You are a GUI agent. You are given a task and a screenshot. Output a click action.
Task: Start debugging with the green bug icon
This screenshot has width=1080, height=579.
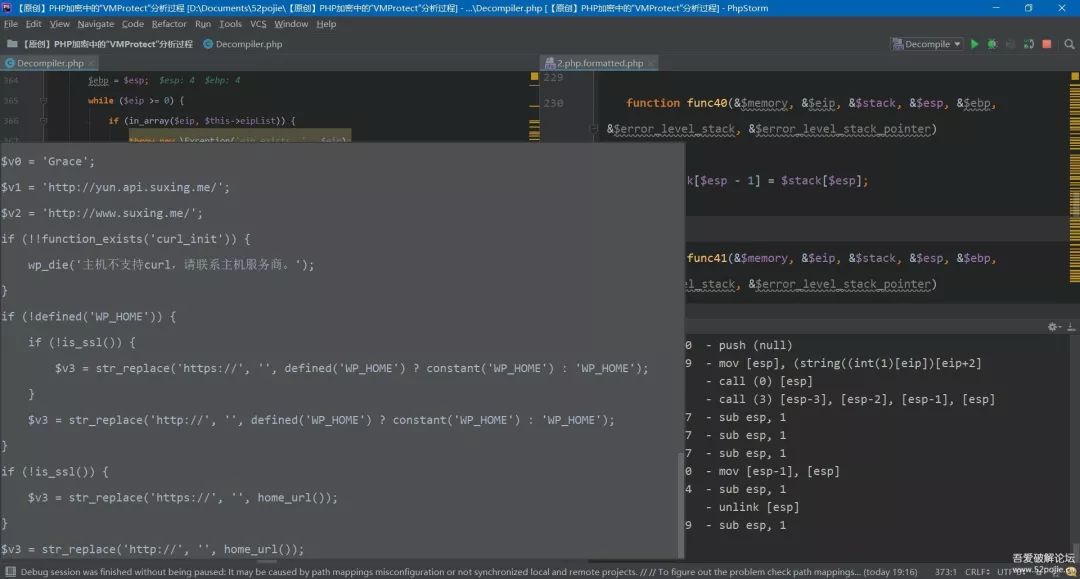click(992, 44)
